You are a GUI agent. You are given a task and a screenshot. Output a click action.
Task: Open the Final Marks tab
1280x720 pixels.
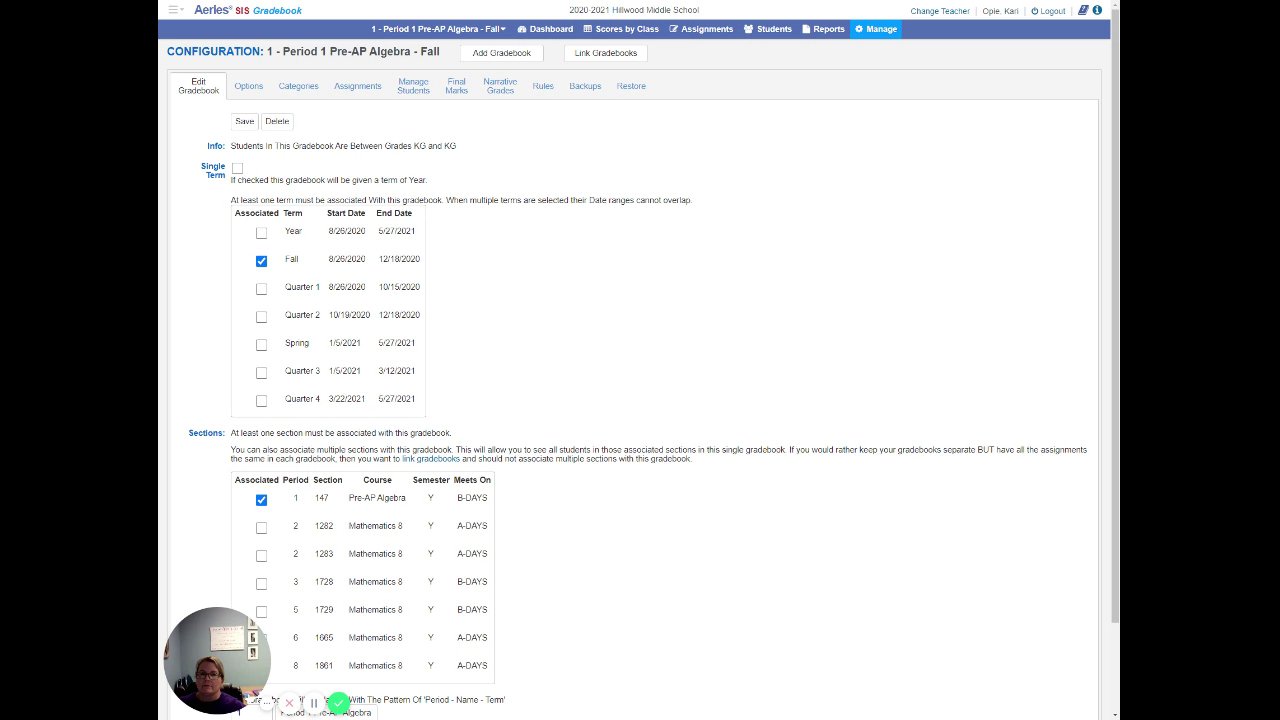457,86
